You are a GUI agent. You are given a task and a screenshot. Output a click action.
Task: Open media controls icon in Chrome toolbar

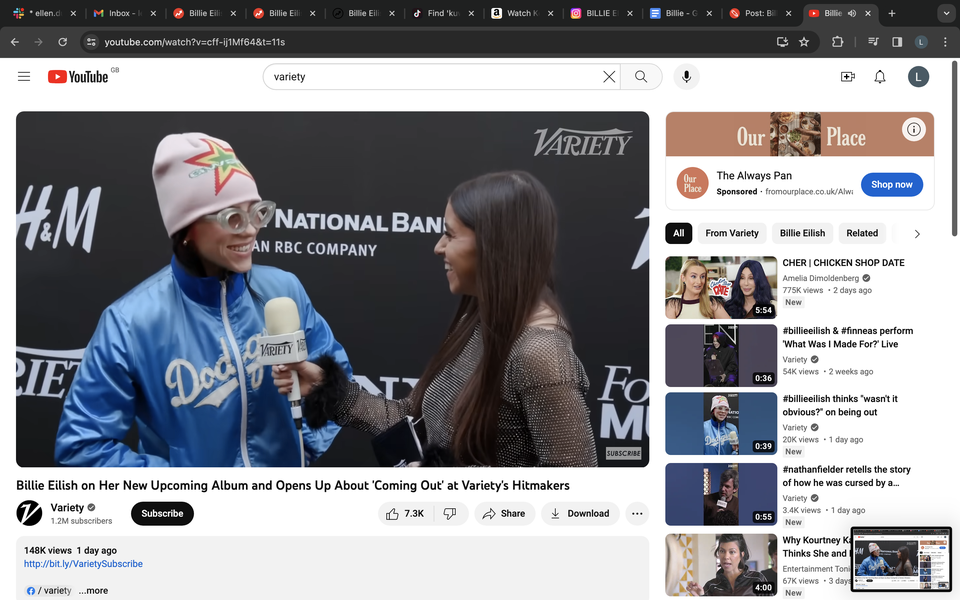coord(873,42)
